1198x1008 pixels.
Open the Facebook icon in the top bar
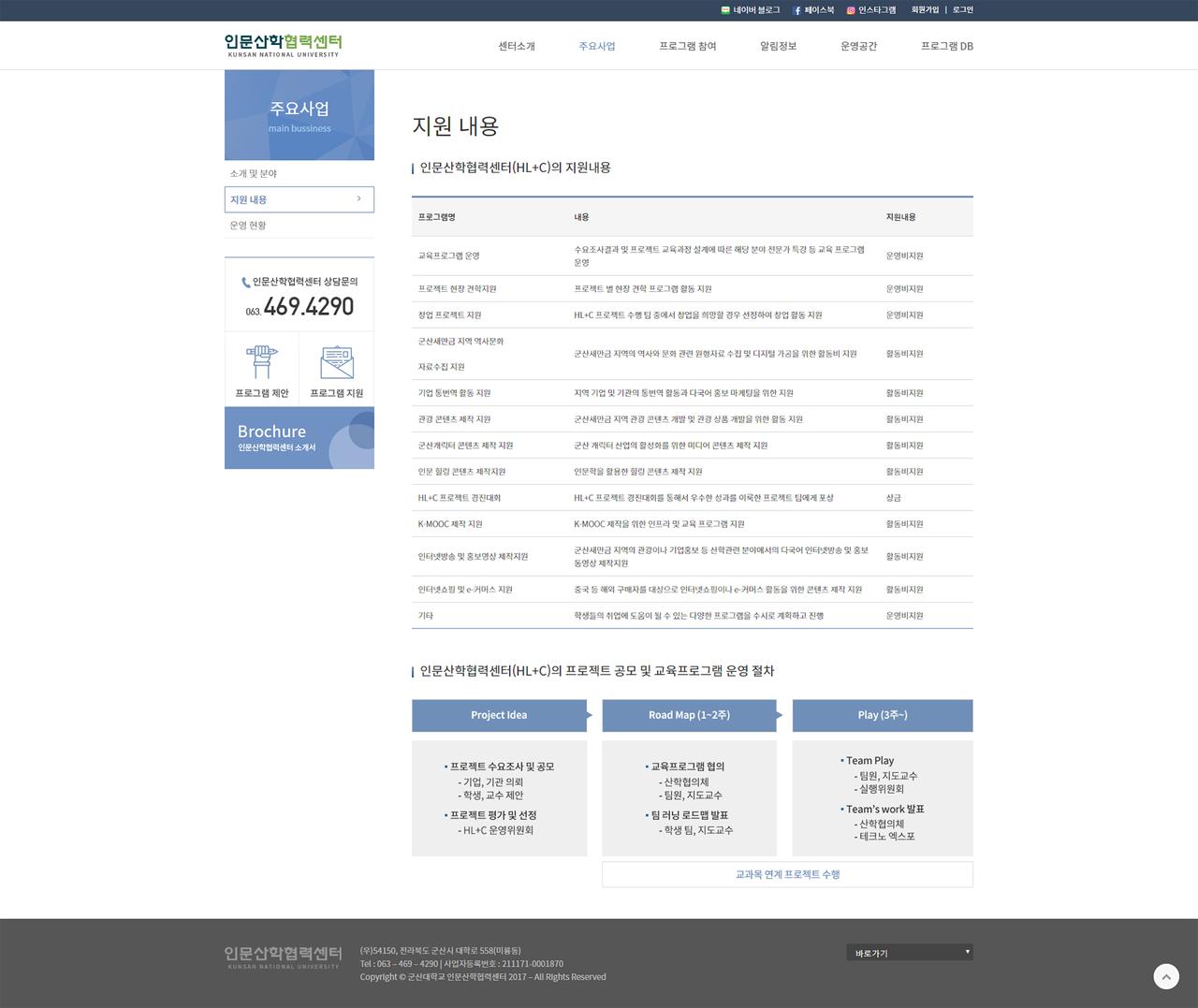tap(797, 10)
